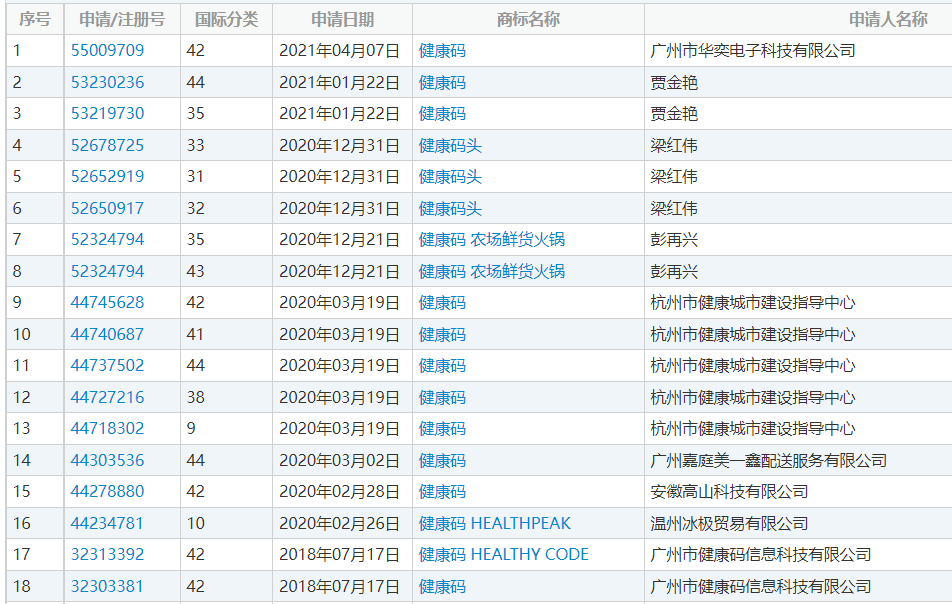The width and height of the screenshot is (952, 604).
Task: Open registration number 53230236
Action: (107, 83)
